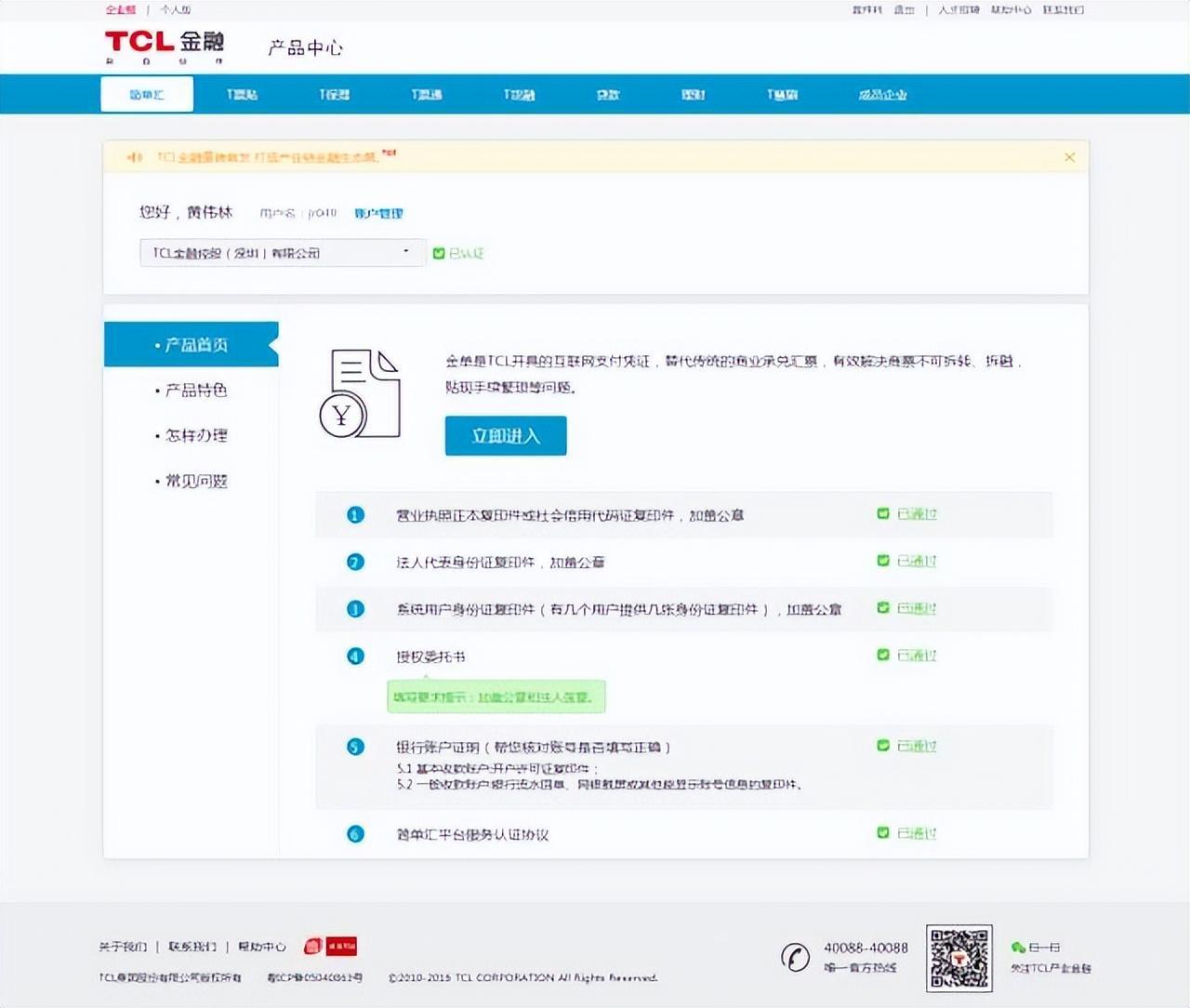The width and height of the screenshot is (1190, 1008).
Task: Click the step 5 number circle
Action: [x=355, y=747]
